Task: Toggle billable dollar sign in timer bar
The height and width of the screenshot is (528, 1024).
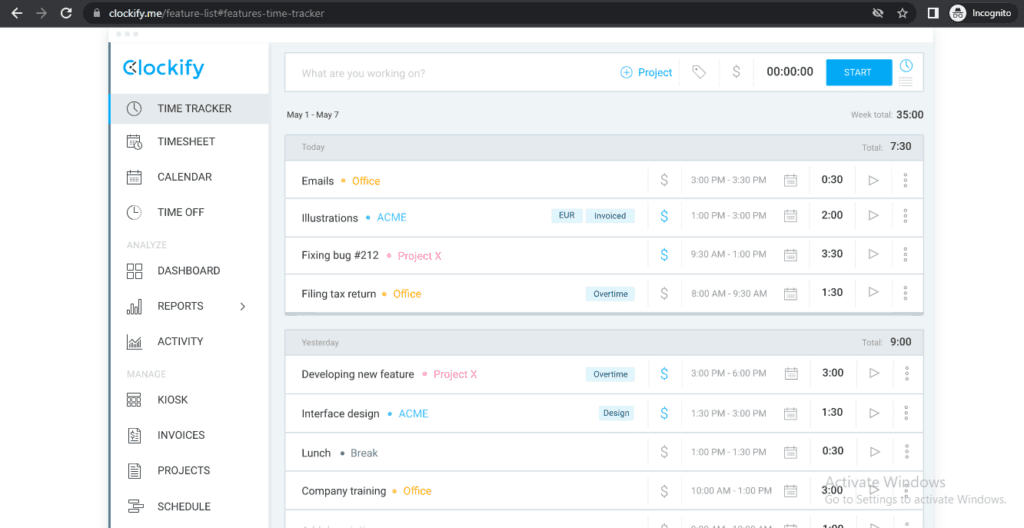Action: pyautogui.click(x=736, y=72)
